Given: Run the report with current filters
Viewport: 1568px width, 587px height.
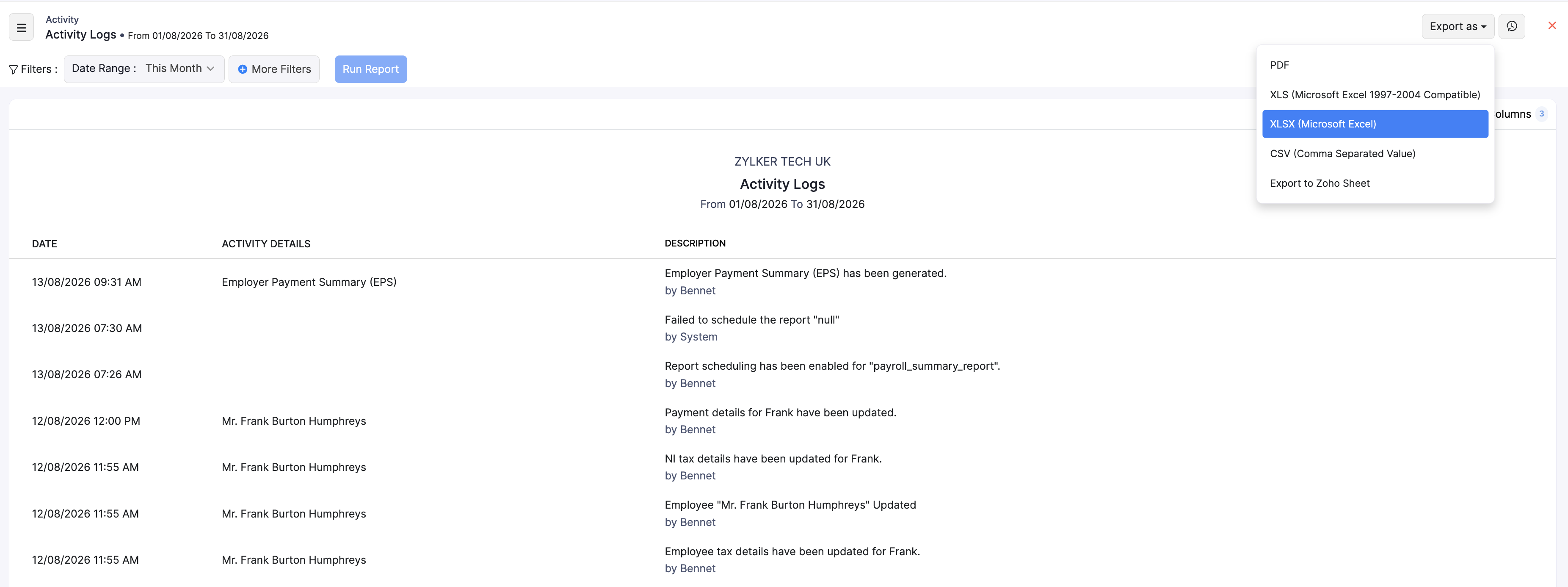Looking at the screenshot, I should point(371,69).
